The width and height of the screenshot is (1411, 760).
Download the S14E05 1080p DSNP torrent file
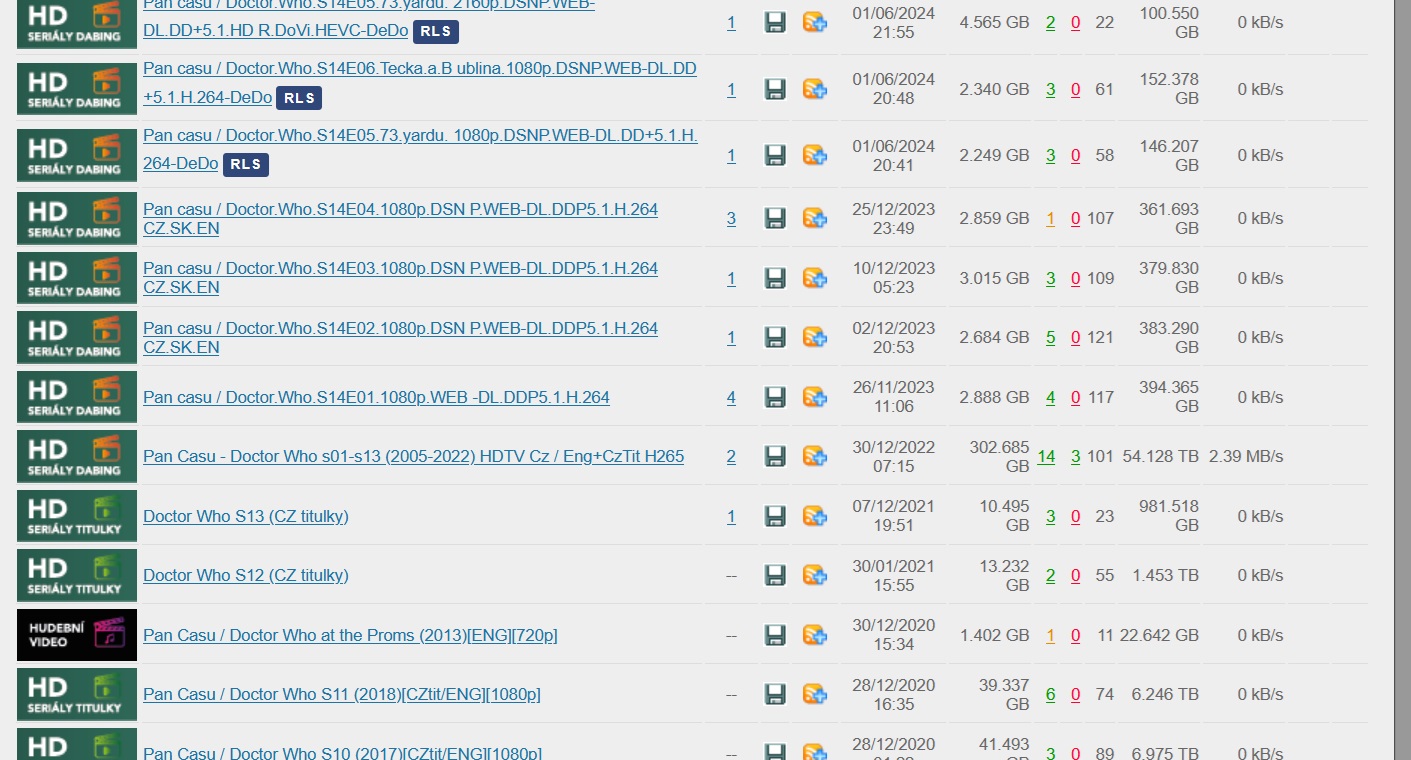coord(775,155)
